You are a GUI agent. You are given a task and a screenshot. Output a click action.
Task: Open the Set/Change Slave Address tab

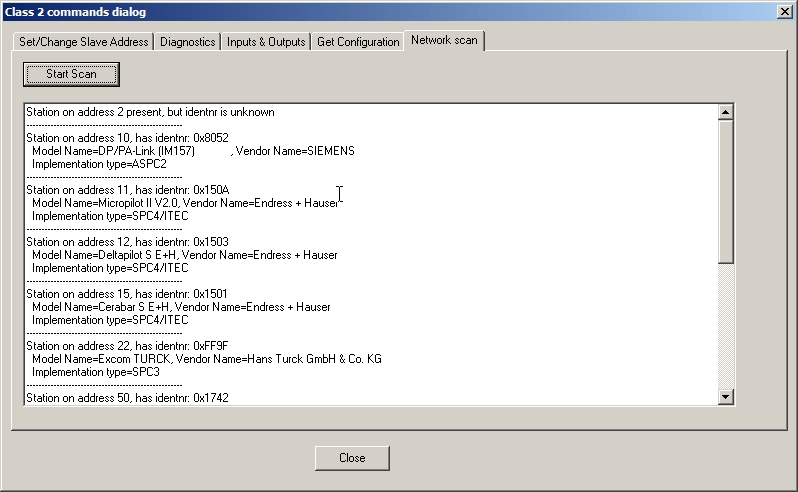pyautogui.click(x=84, y=42)
